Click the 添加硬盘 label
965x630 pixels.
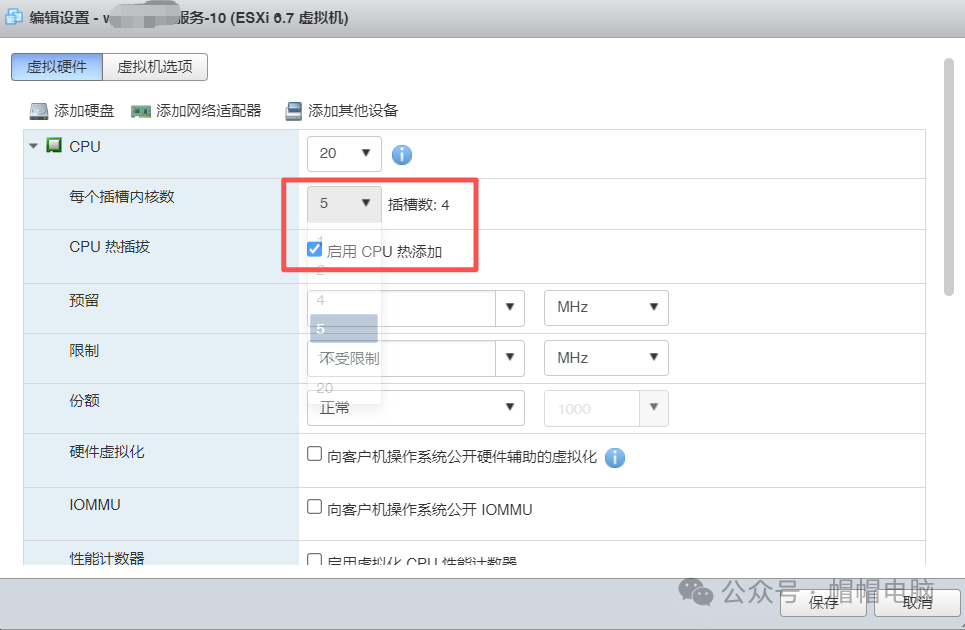(x=84, y=111)
